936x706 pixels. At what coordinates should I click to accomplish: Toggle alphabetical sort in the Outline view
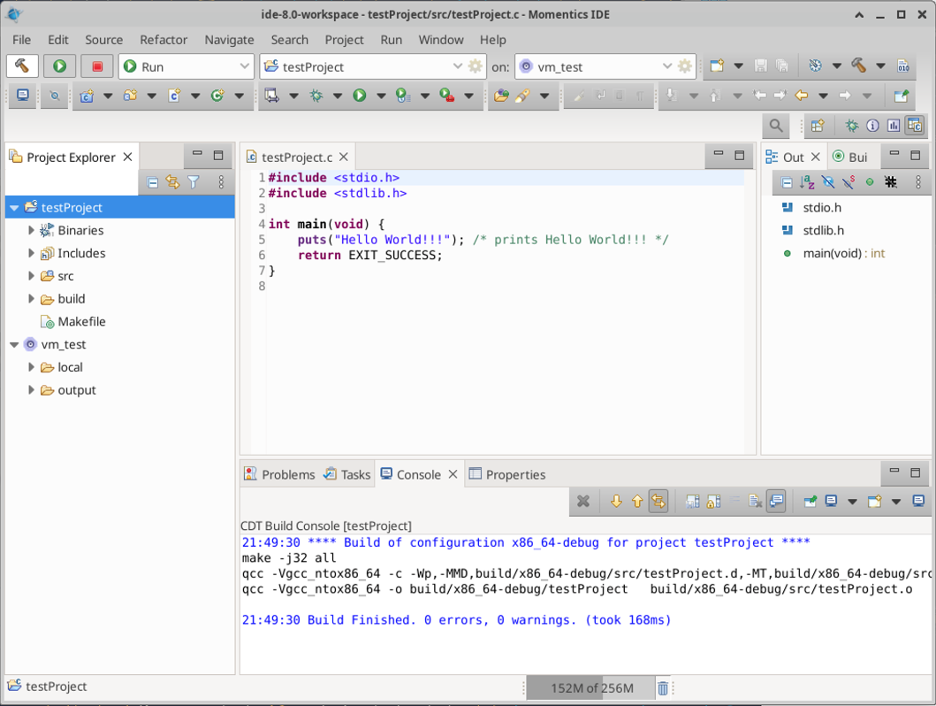pos(807,183)
